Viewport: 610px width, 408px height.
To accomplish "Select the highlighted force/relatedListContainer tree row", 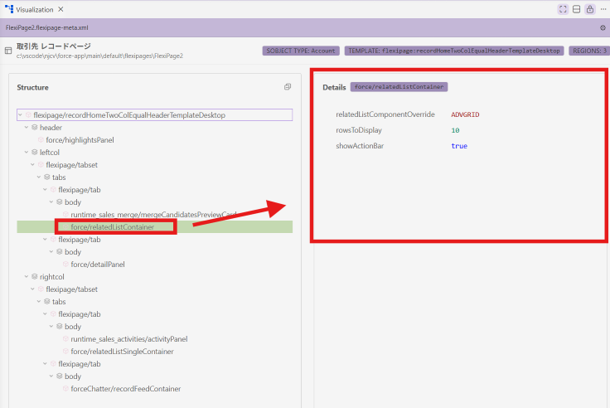I will [x=154, y=227].
